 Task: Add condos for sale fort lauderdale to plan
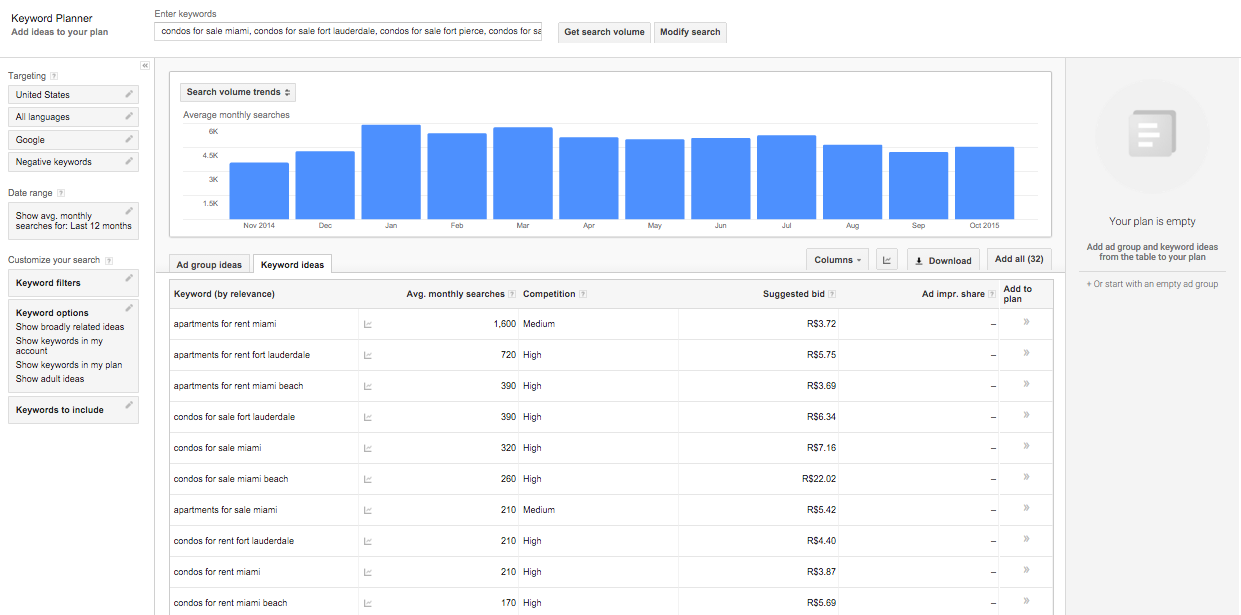[x=1026, y=415]
